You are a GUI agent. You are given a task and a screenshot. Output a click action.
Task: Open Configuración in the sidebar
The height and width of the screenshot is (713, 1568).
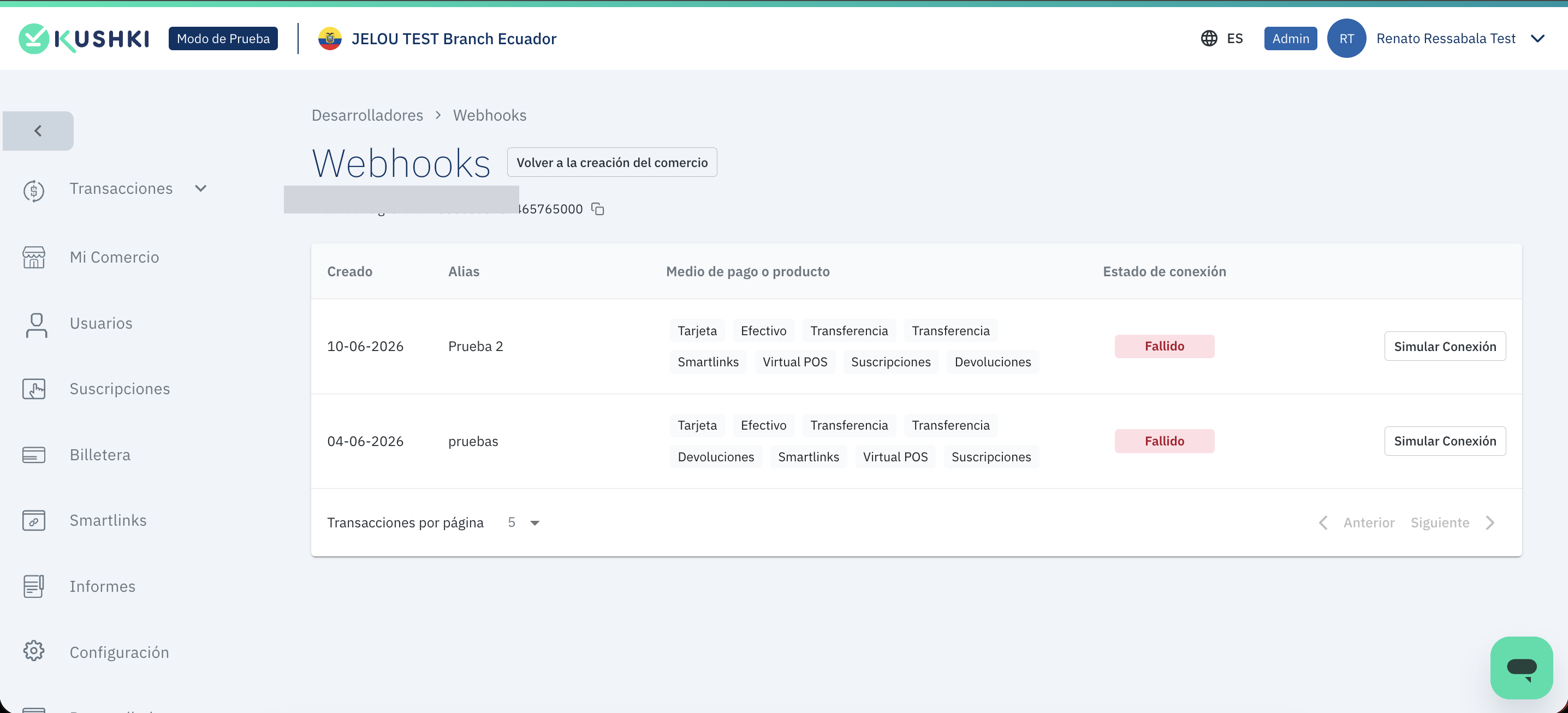(120, 652)
